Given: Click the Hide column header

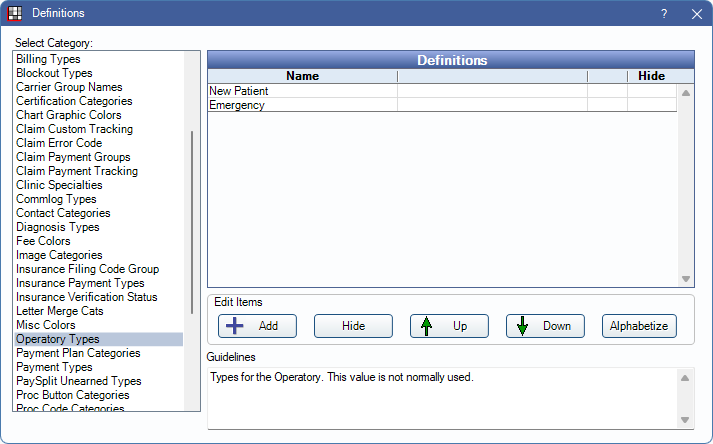Looking at the screenshot, I should tap(651, 76).
